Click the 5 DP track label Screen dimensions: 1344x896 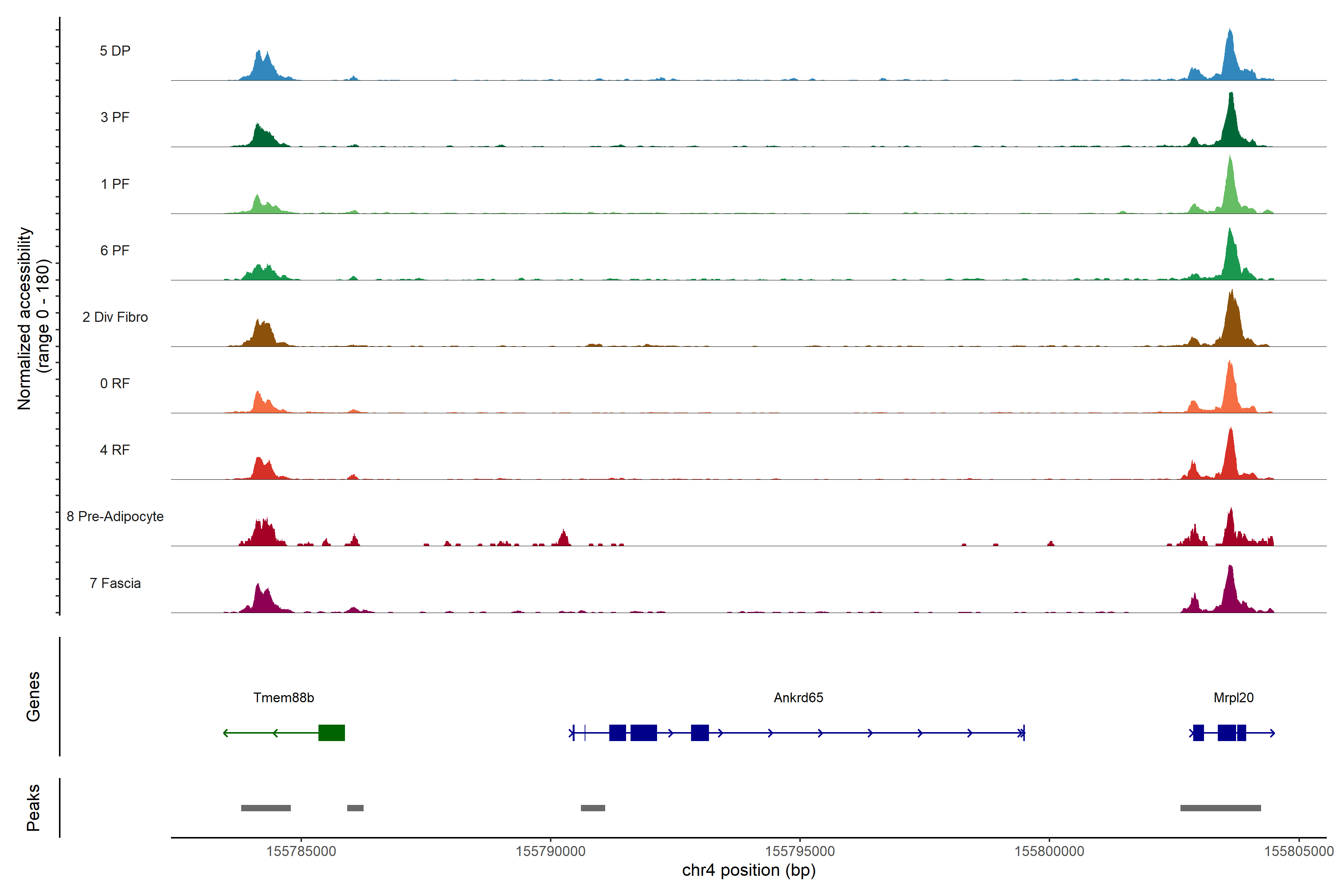[115, 51]
